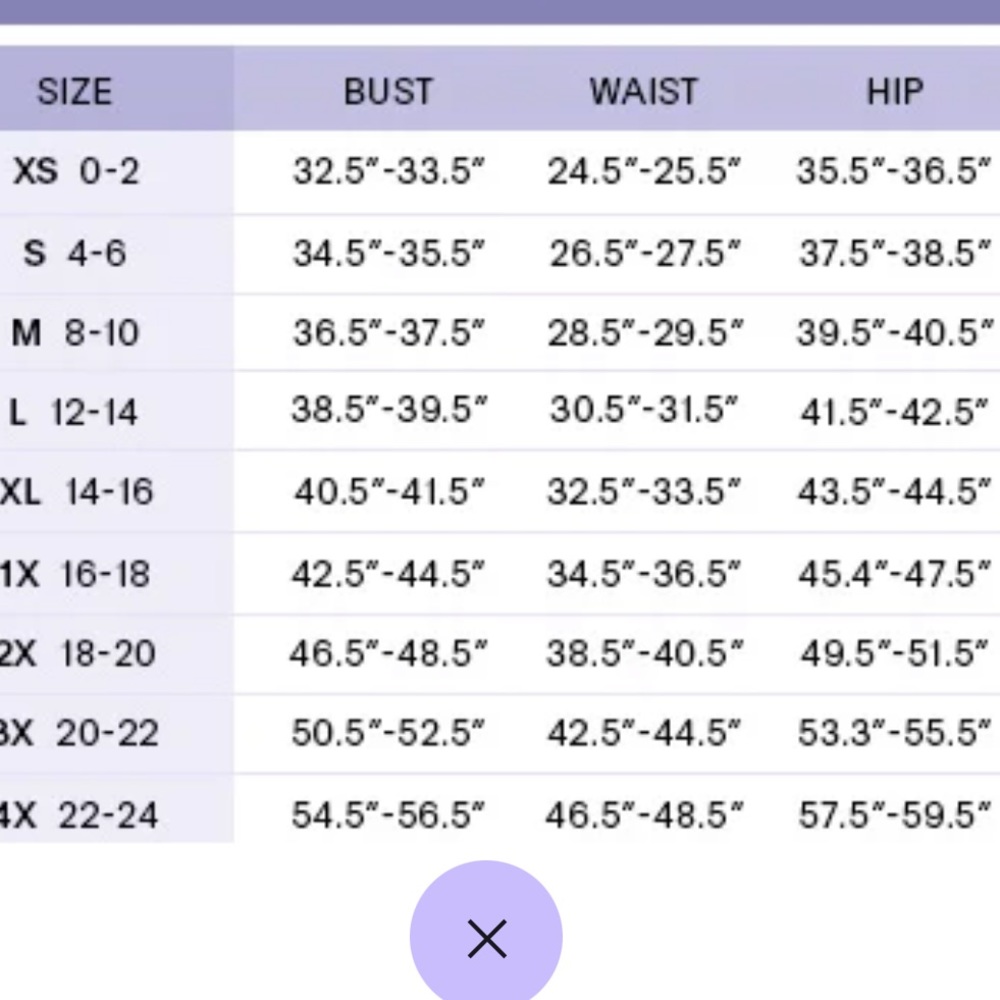Click the HIP column header
Screen dimensions: 1000x1000
coord(894,92)
